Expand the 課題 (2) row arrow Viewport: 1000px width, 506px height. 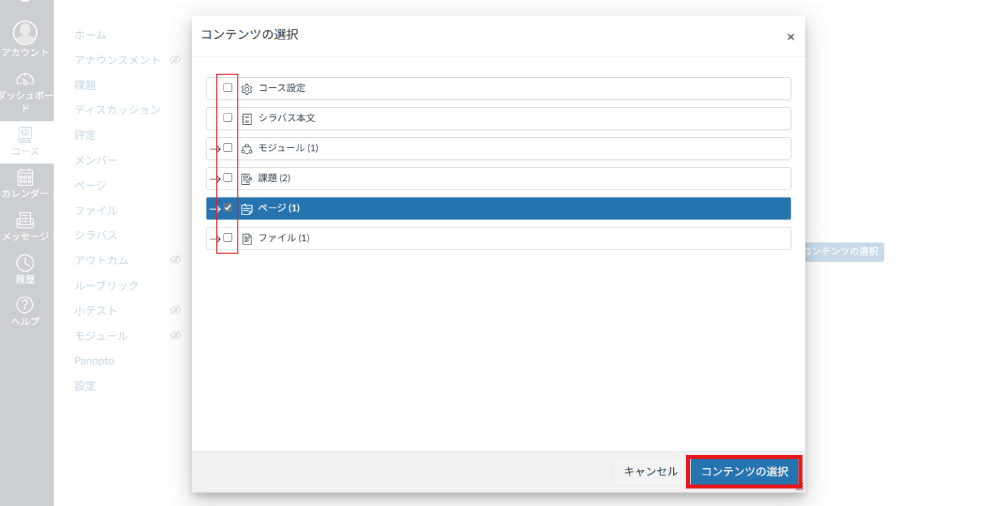215,179
